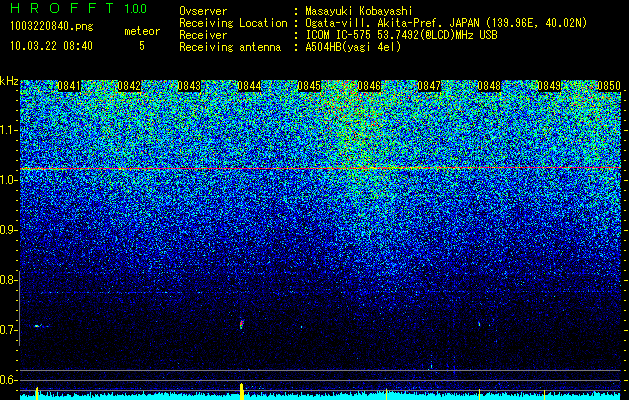This screenshot has height=400, width=629.
Task: Select the filename 1003220840.png
Action: 52,26
